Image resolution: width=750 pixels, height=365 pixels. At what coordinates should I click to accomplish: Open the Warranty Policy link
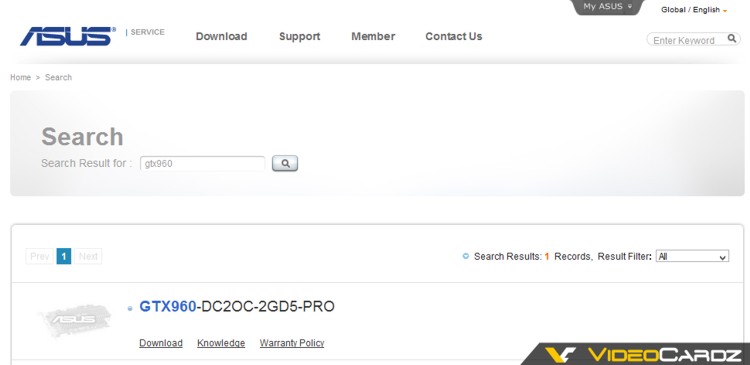[292, 343]
